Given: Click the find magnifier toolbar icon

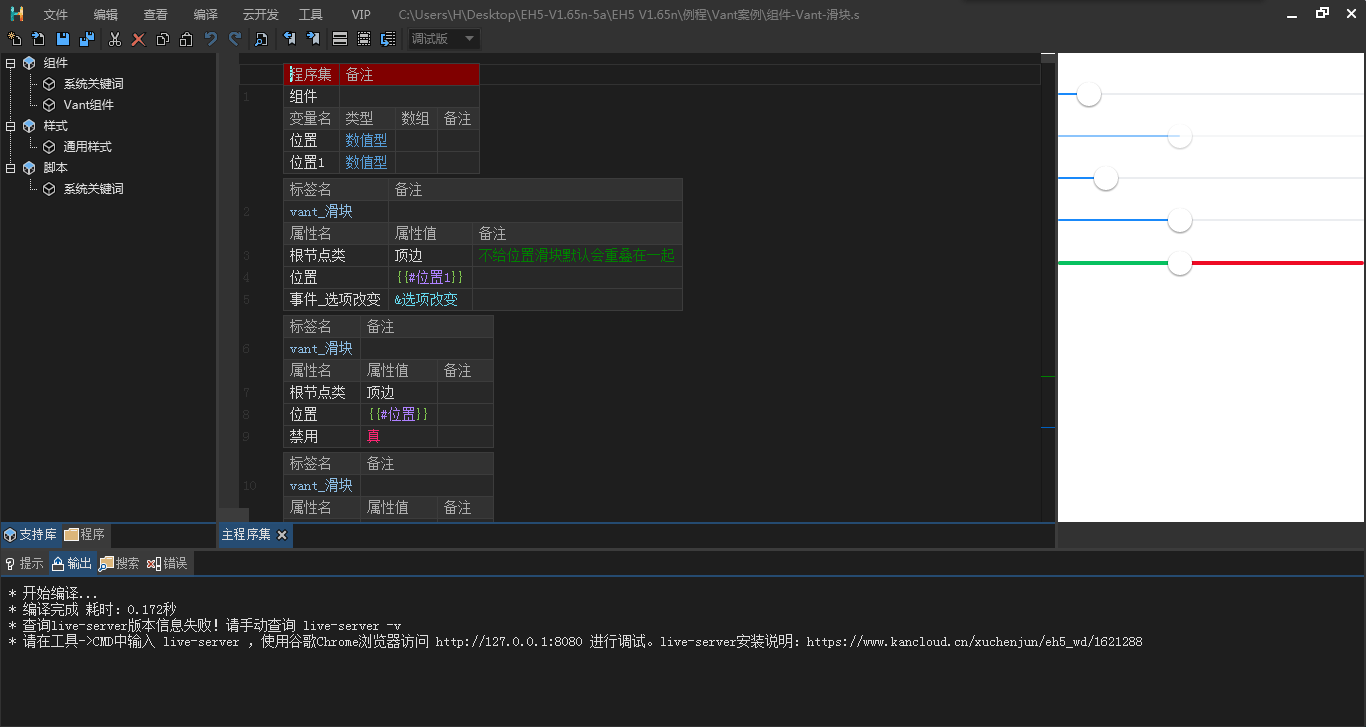Looking at the screenshot, I should click(x=261, y=39).
